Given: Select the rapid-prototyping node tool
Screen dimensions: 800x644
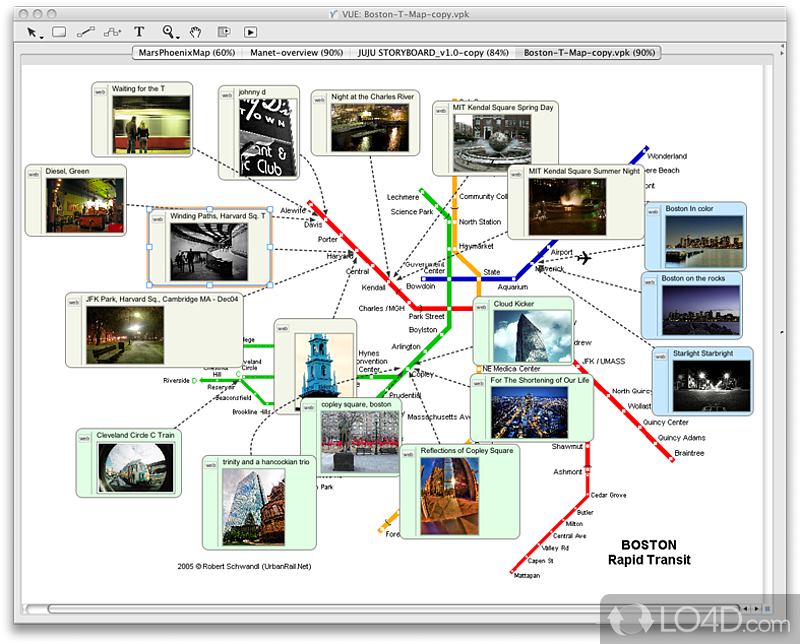Looking at the screenshot, I should pos(110,32).
